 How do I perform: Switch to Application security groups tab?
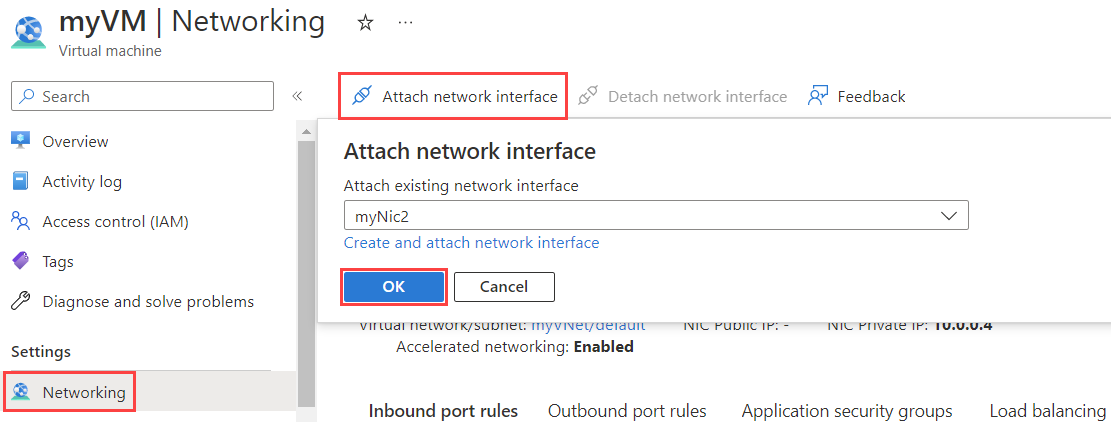coord(846,411)
